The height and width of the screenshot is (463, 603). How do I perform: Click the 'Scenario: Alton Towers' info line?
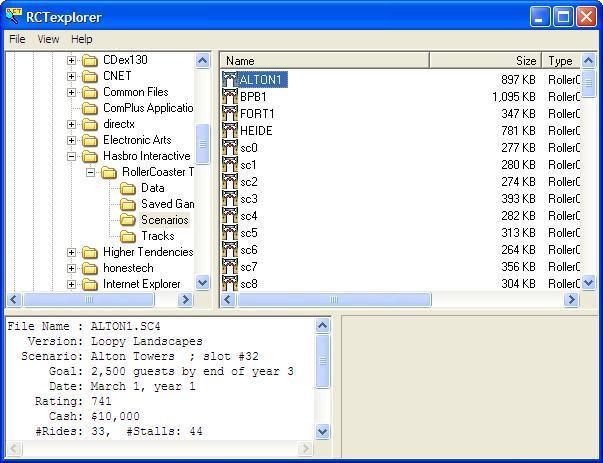[140, 356]
